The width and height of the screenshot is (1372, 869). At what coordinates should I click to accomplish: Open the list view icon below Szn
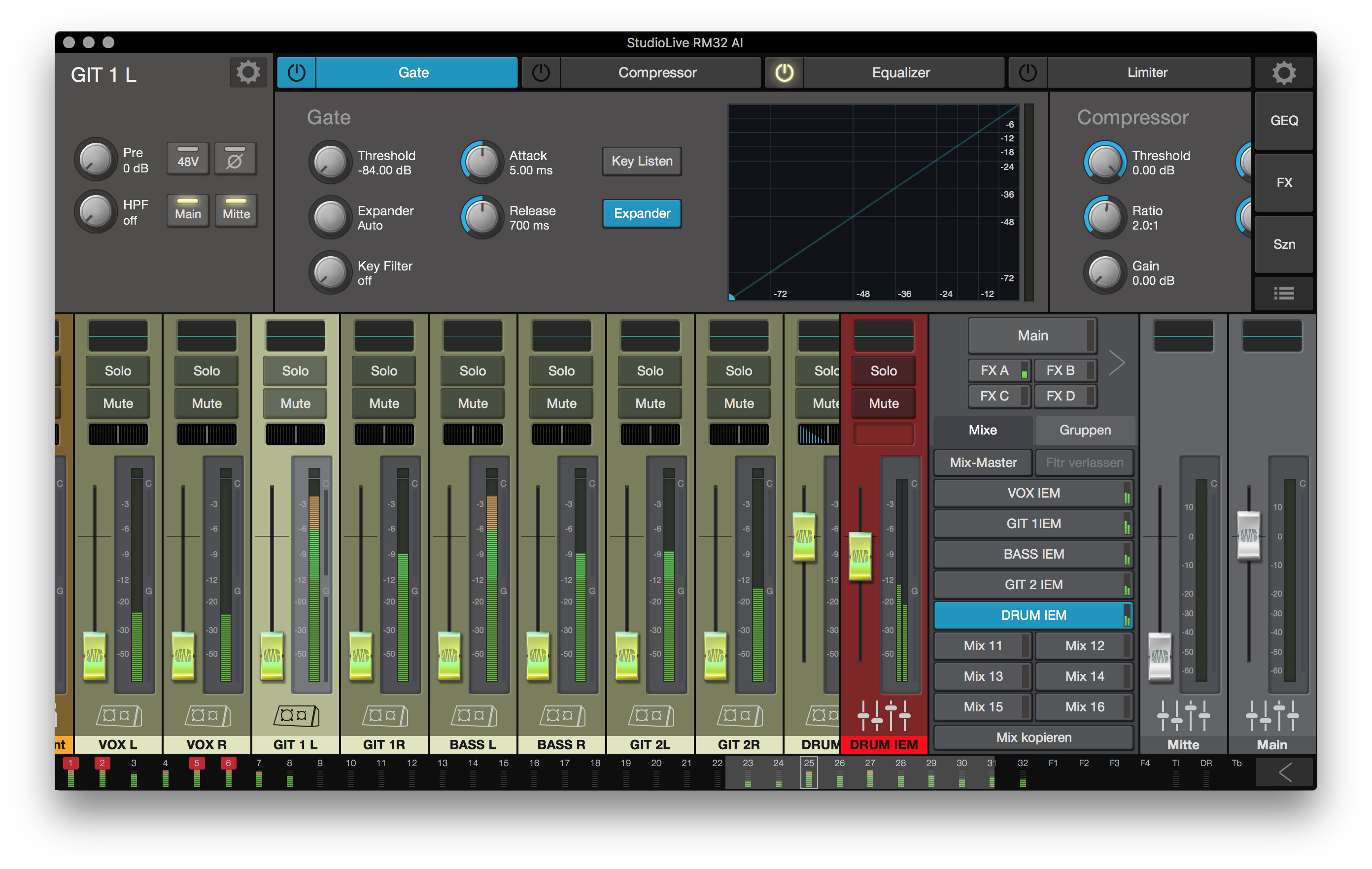pos(1284,293)
